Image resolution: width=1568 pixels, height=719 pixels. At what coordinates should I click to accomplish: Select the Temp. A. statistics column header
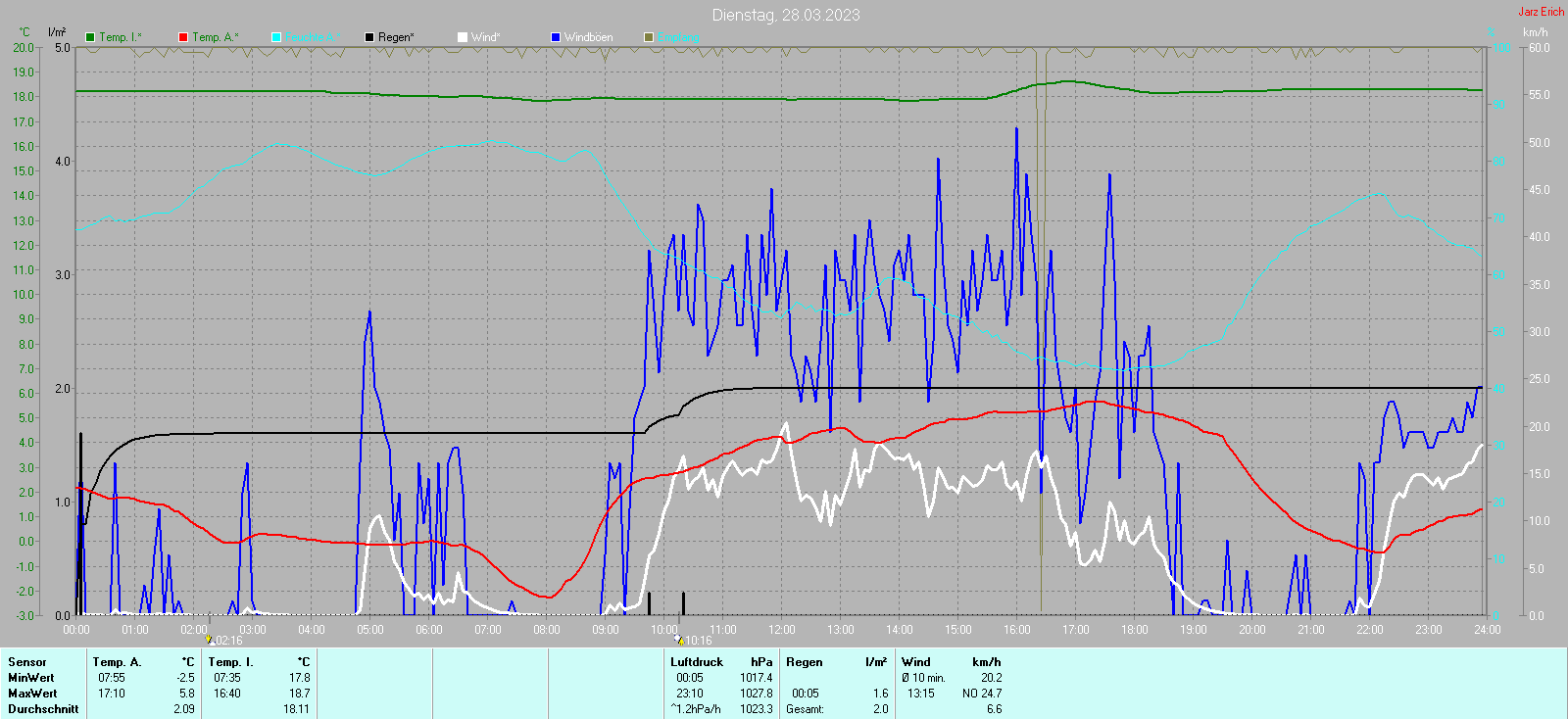118,662
